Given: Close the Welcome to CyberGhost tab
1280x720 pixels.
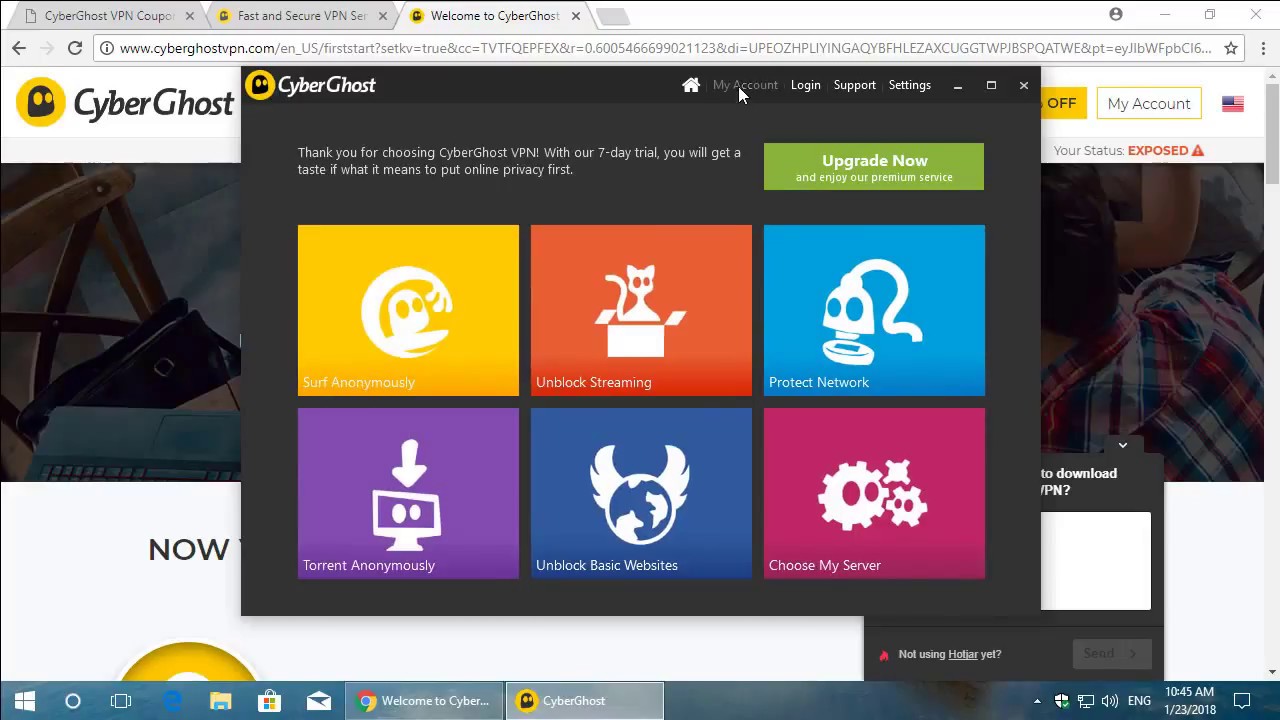Looking at the screenshot, I should click(x=575, y=16).
